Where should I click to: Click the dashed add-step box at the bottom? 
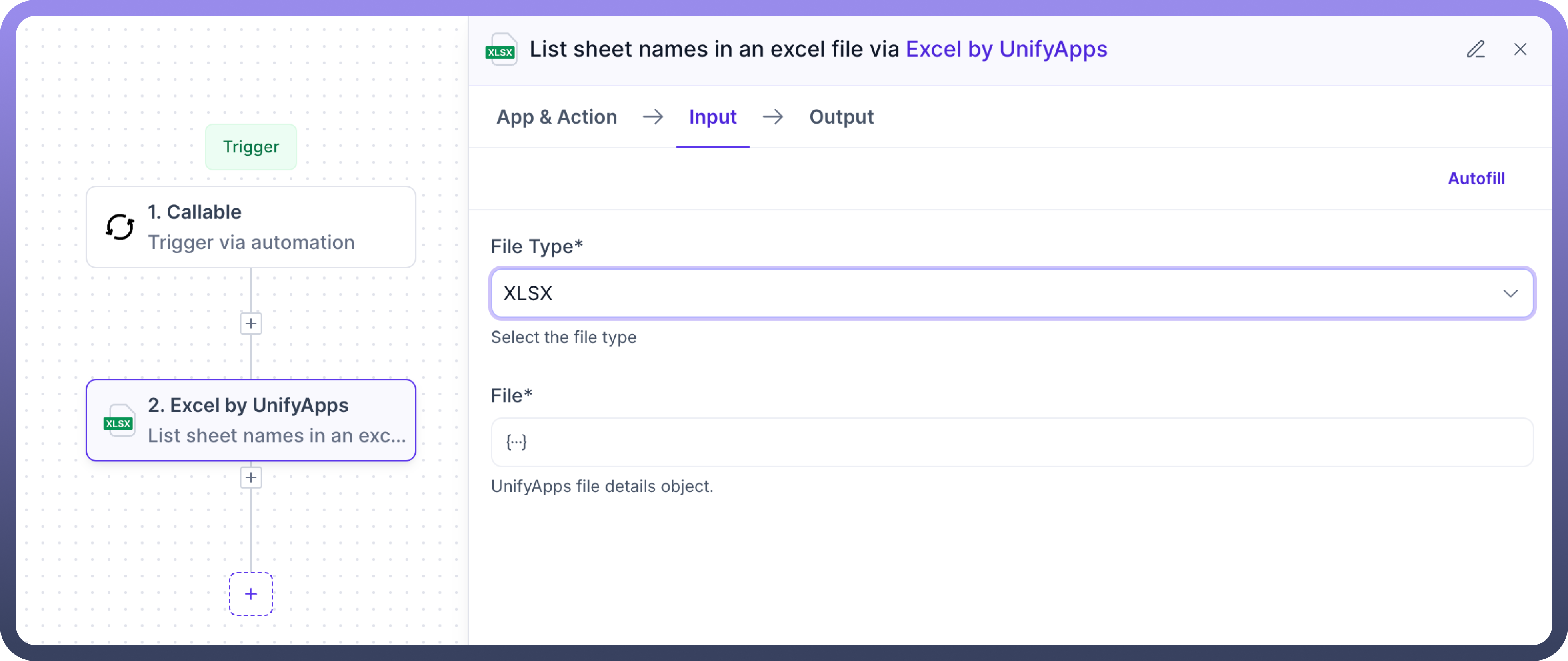point(251,594)
